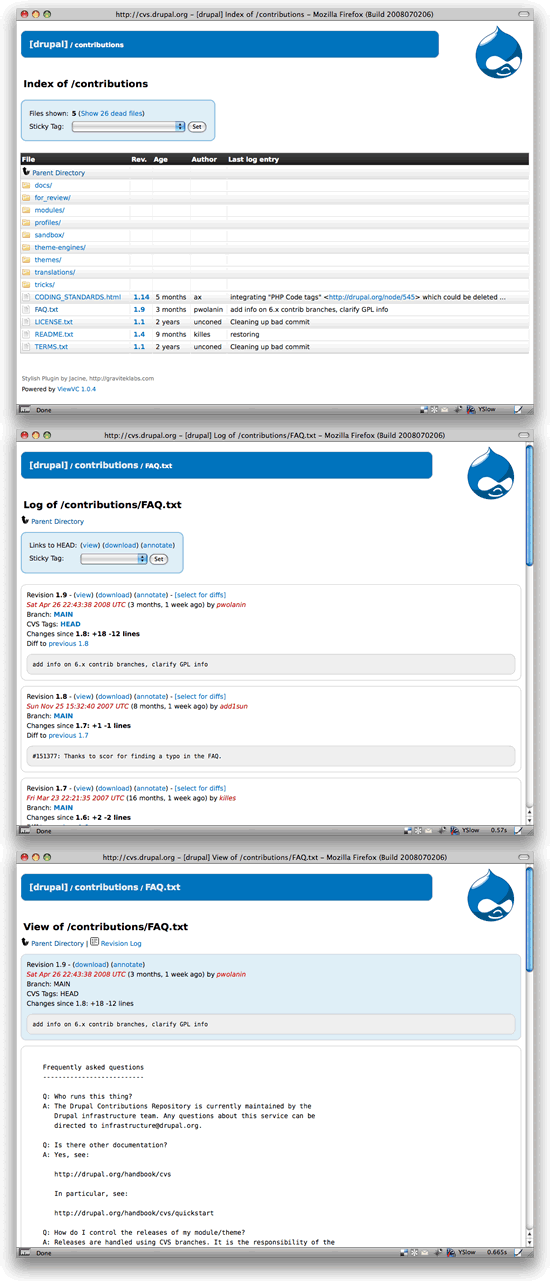Click the folder icon beside modules/
The image size is (550, 1281).
point(27,210)
